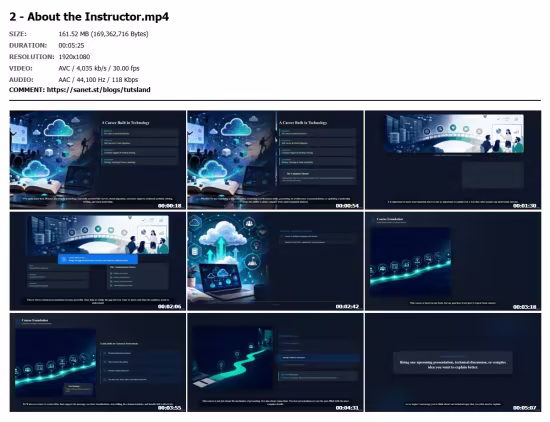Open the thumbnail timestamped 00:03:18

(x=453, y=261)
